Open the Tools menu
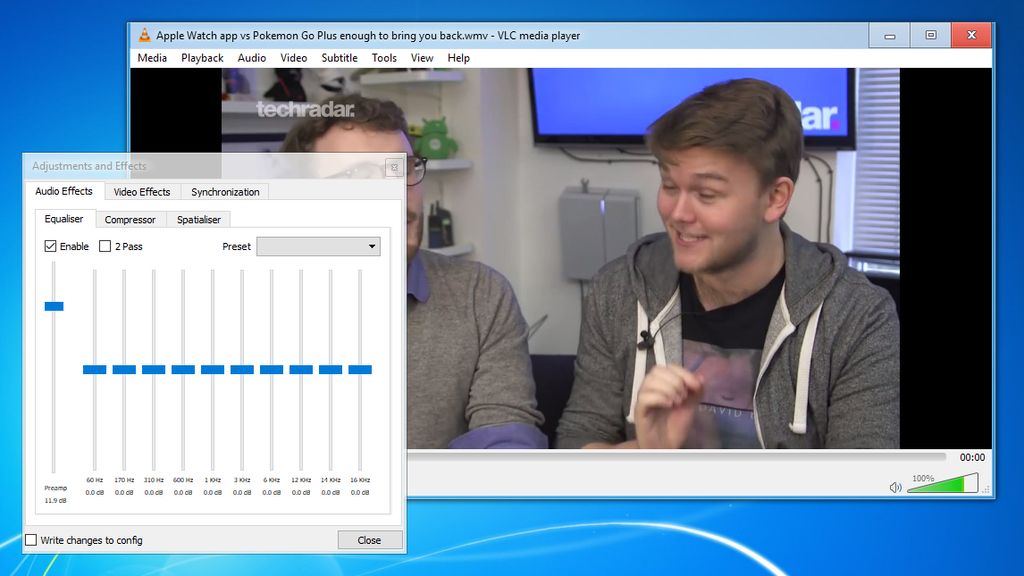1024x576 pixels. tap(384, 58)
